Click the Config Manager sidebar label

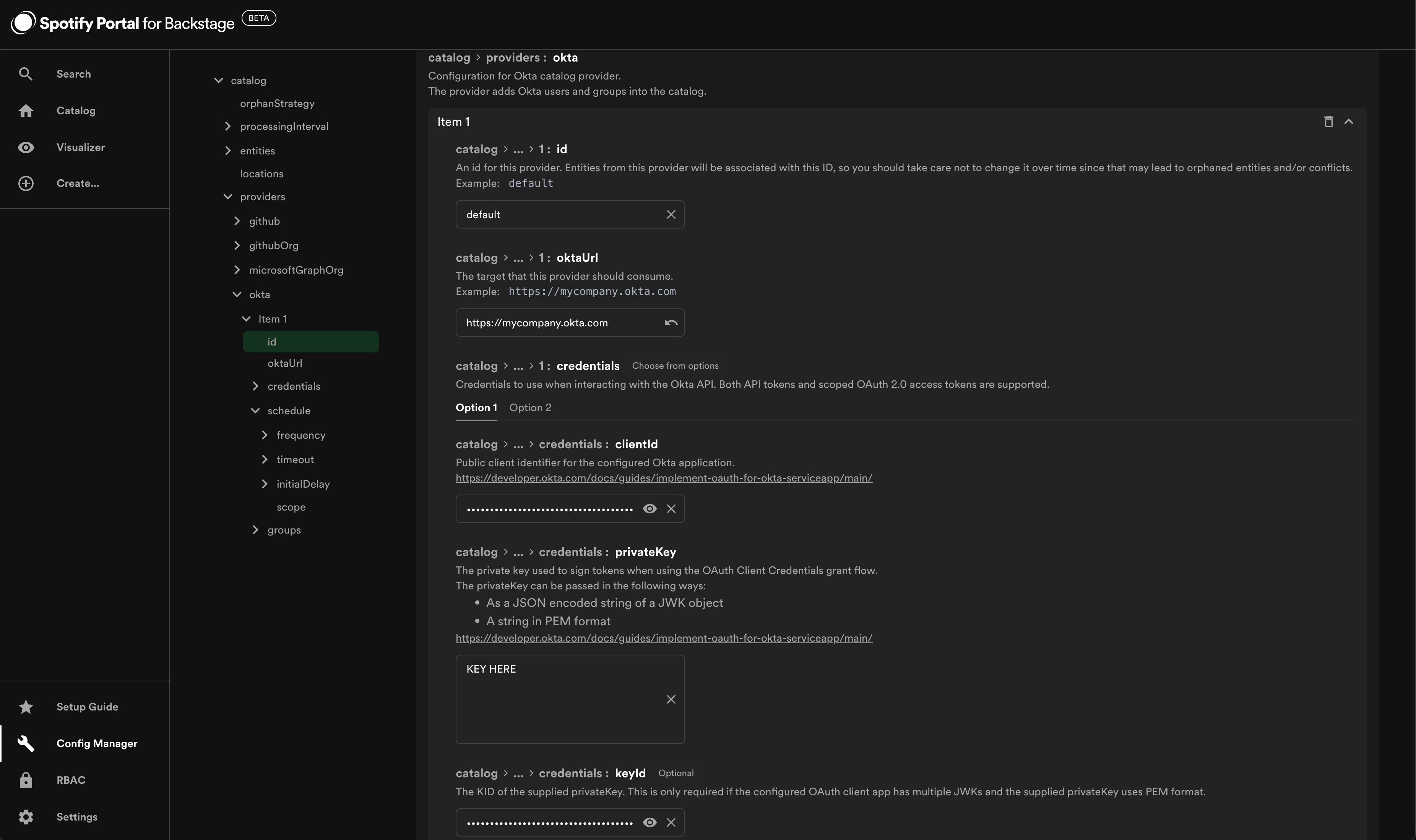[97, 744]
